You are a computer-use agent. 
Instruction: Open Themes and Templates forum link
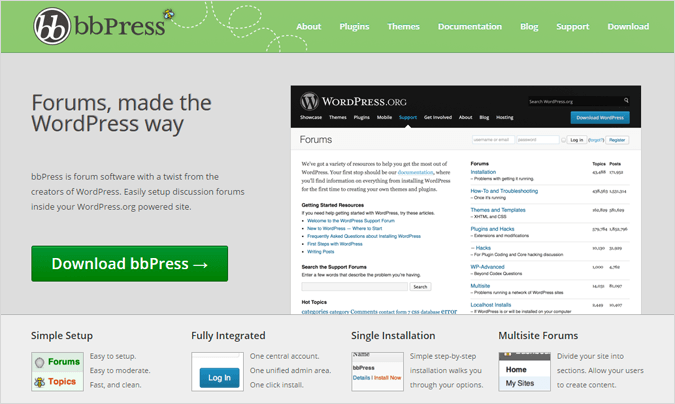pos(498,210)
